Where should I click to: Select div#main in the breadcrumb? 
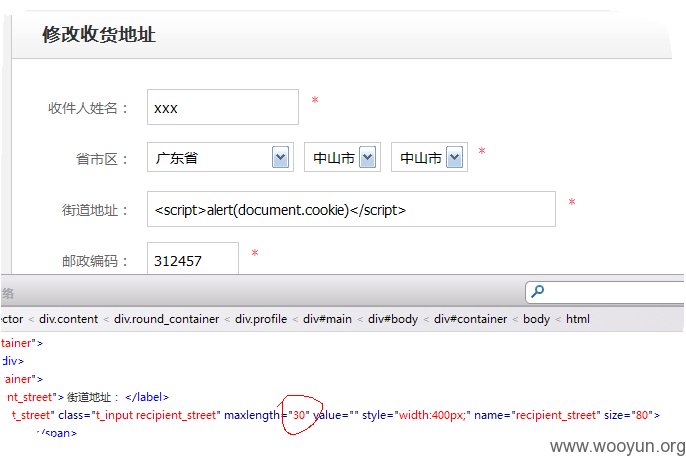[327, 319]
